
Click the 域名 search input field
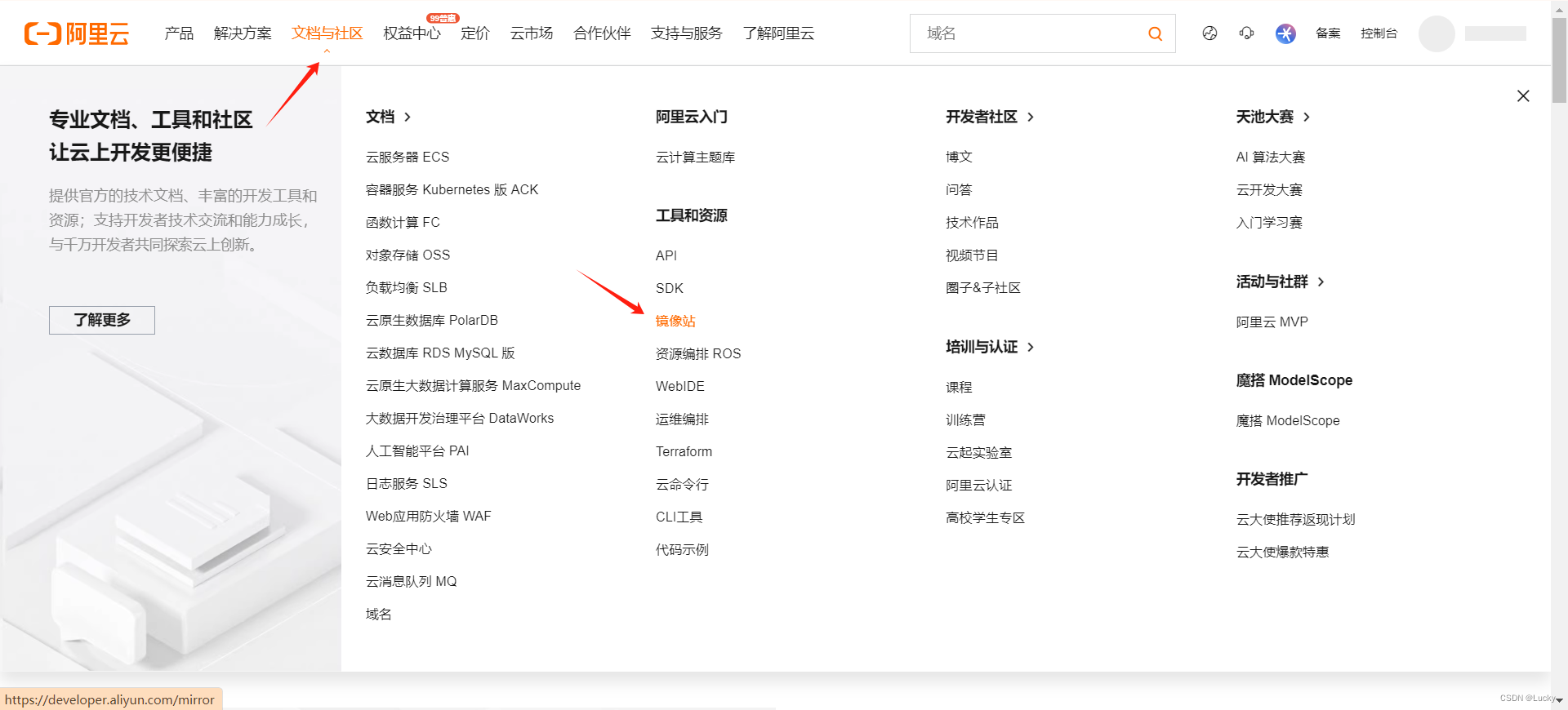point(1029,33)
